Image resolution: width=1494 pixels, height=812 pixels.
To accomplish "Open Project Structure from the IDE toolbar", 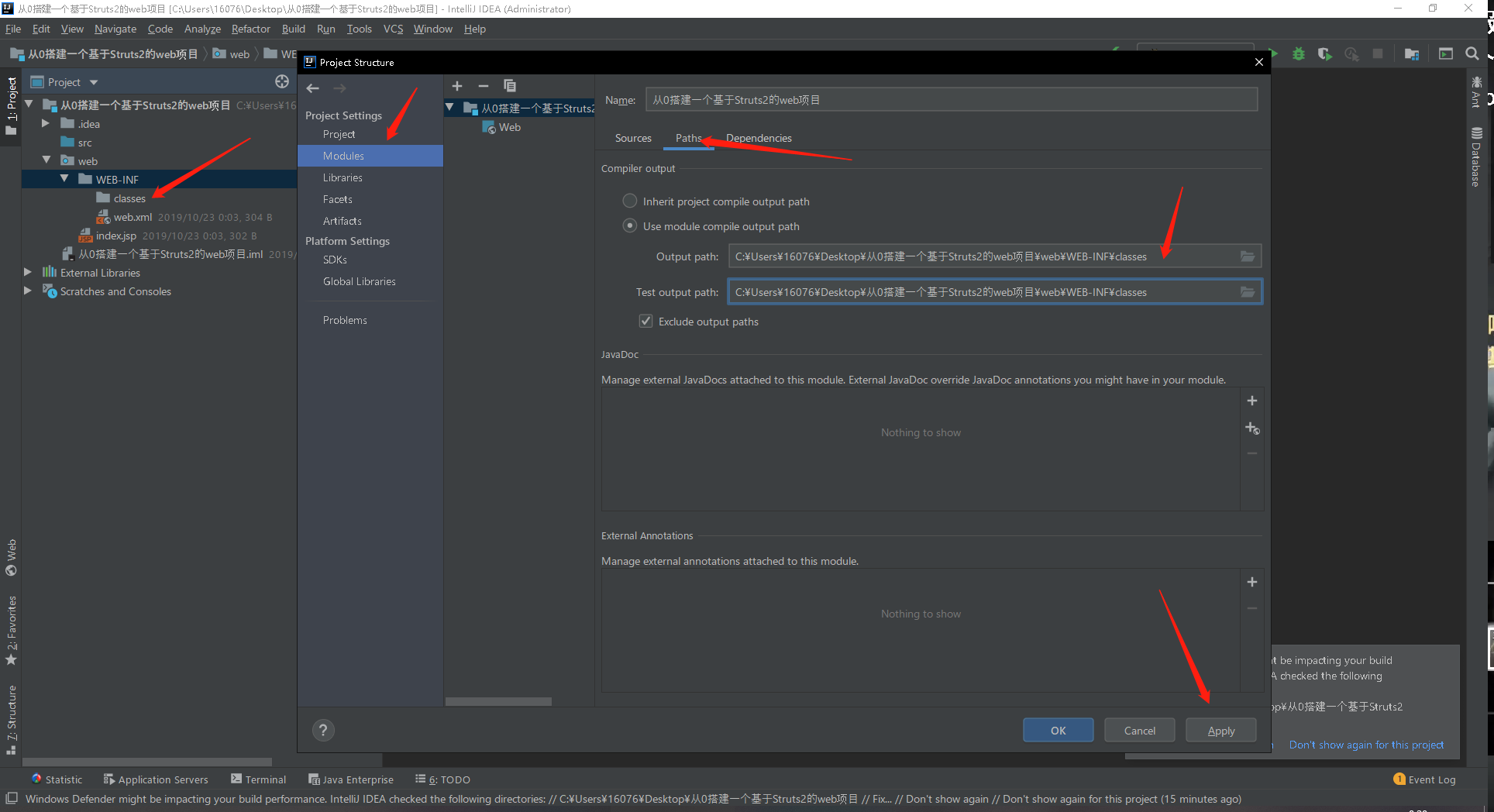I will pyautogui.click(x=1412, y=53).
